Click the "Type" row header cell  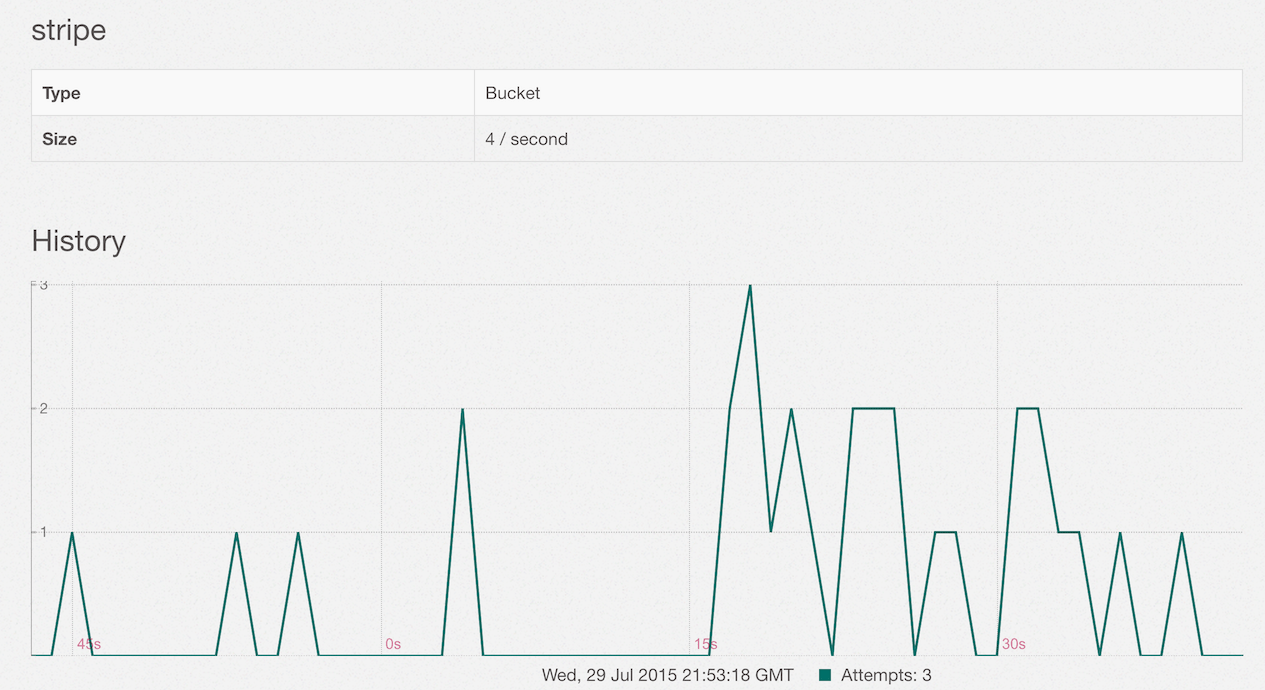coord(61,93)
